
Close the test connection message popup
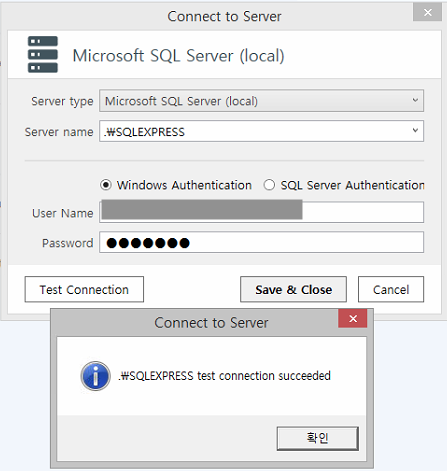(353, 319)
